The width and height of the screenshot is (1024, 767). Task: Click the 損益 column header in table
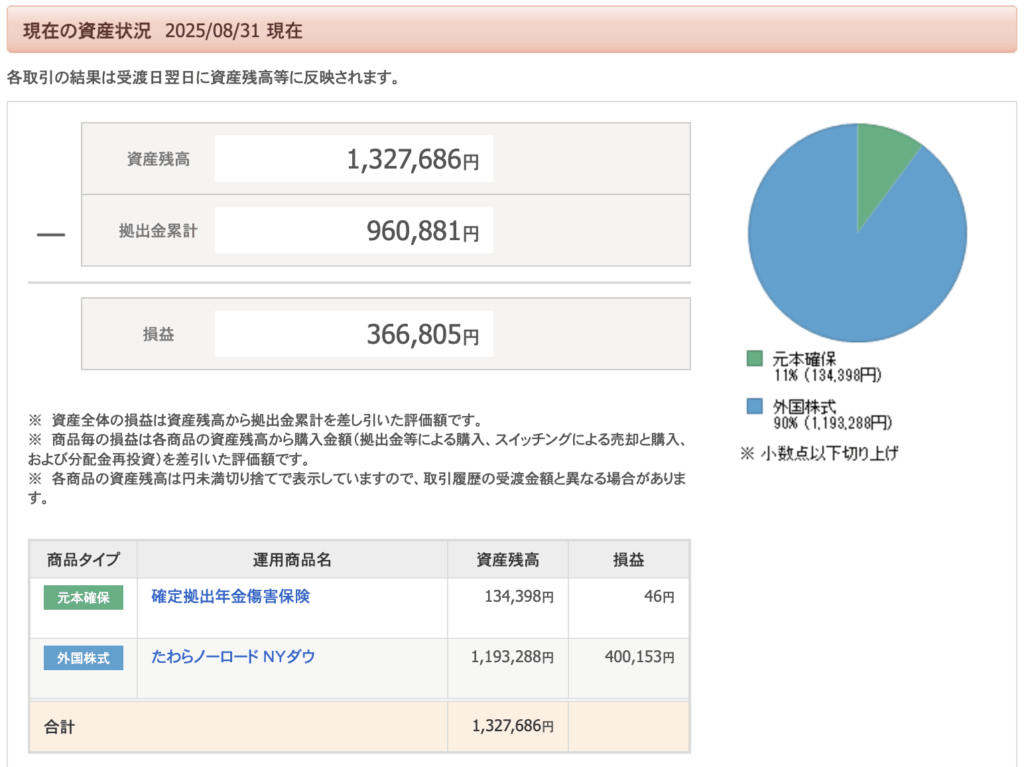coord(628,560)
